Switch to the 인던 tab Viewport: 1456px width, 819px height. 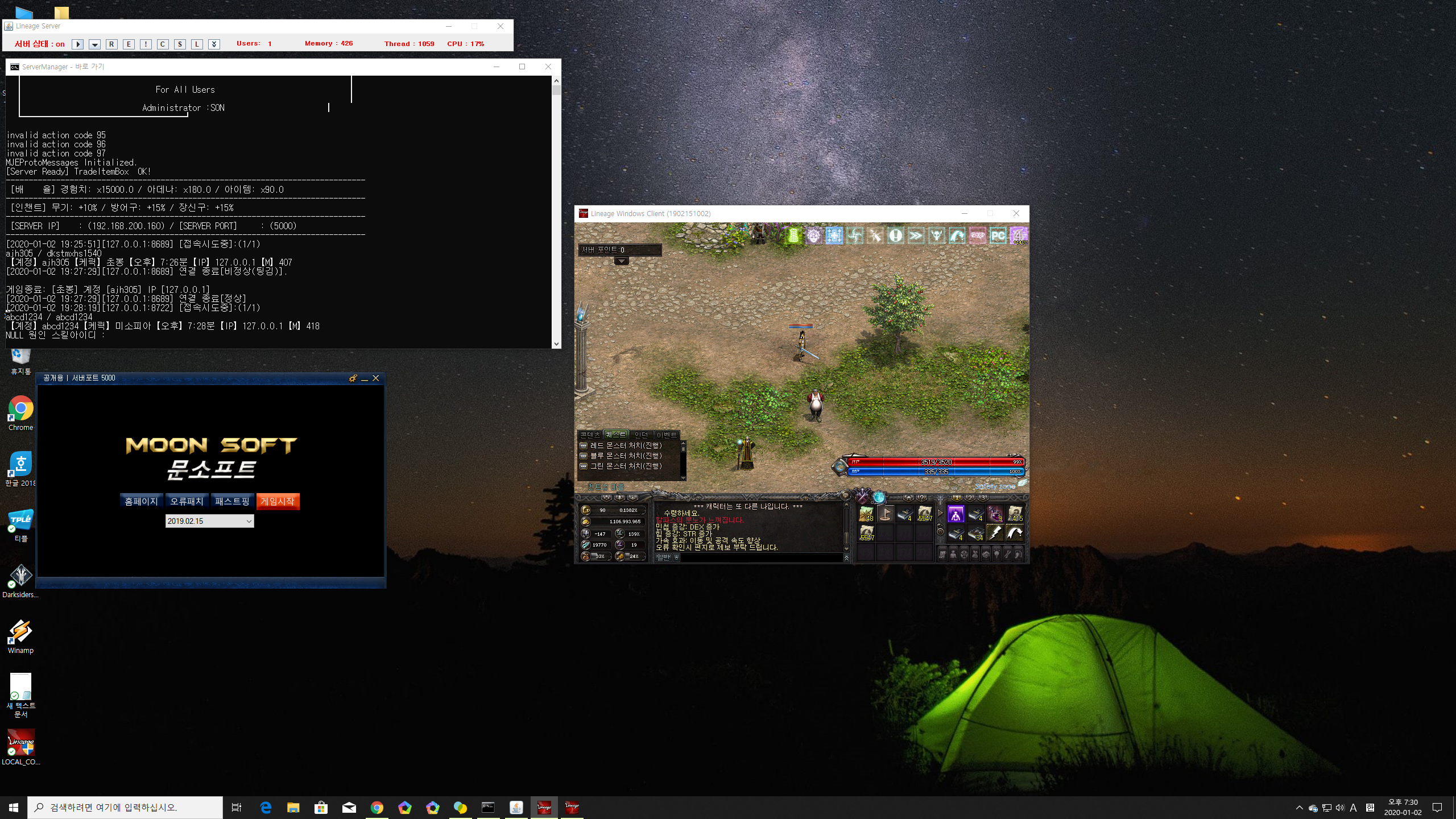click(x=641, y=435)
